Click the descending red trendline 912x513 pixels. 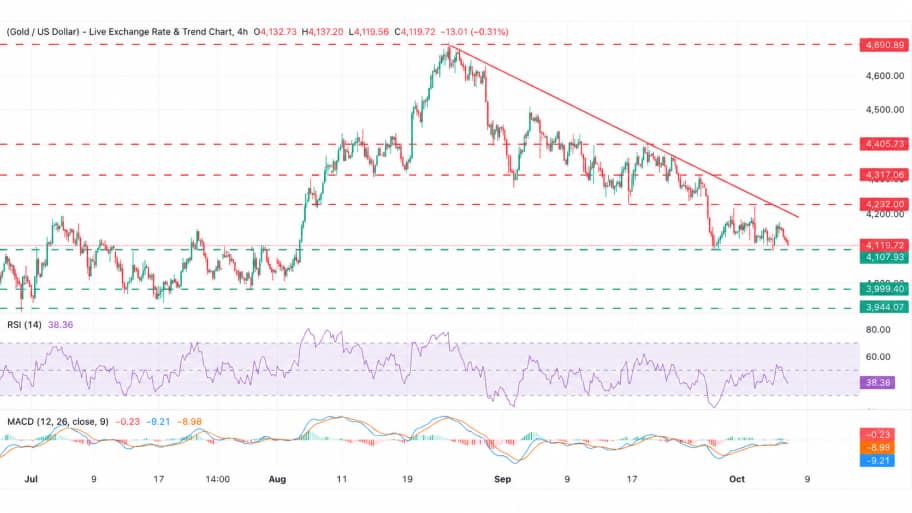[x=624, y=132]
